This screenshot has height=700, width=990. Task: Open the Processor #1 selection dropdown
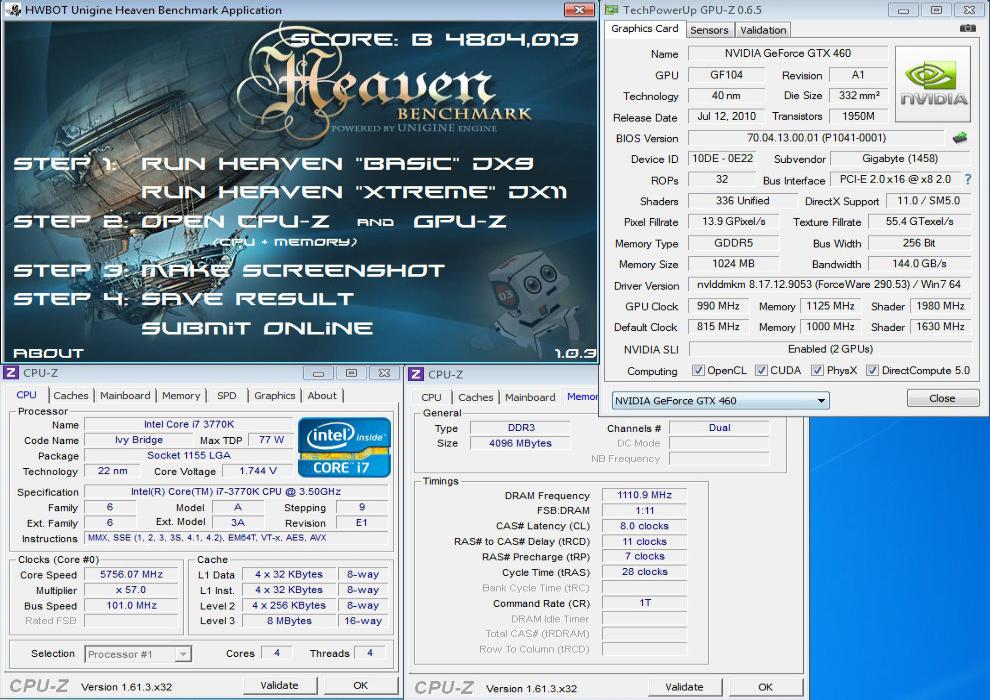pyautogui.click(x=138, y=654)
